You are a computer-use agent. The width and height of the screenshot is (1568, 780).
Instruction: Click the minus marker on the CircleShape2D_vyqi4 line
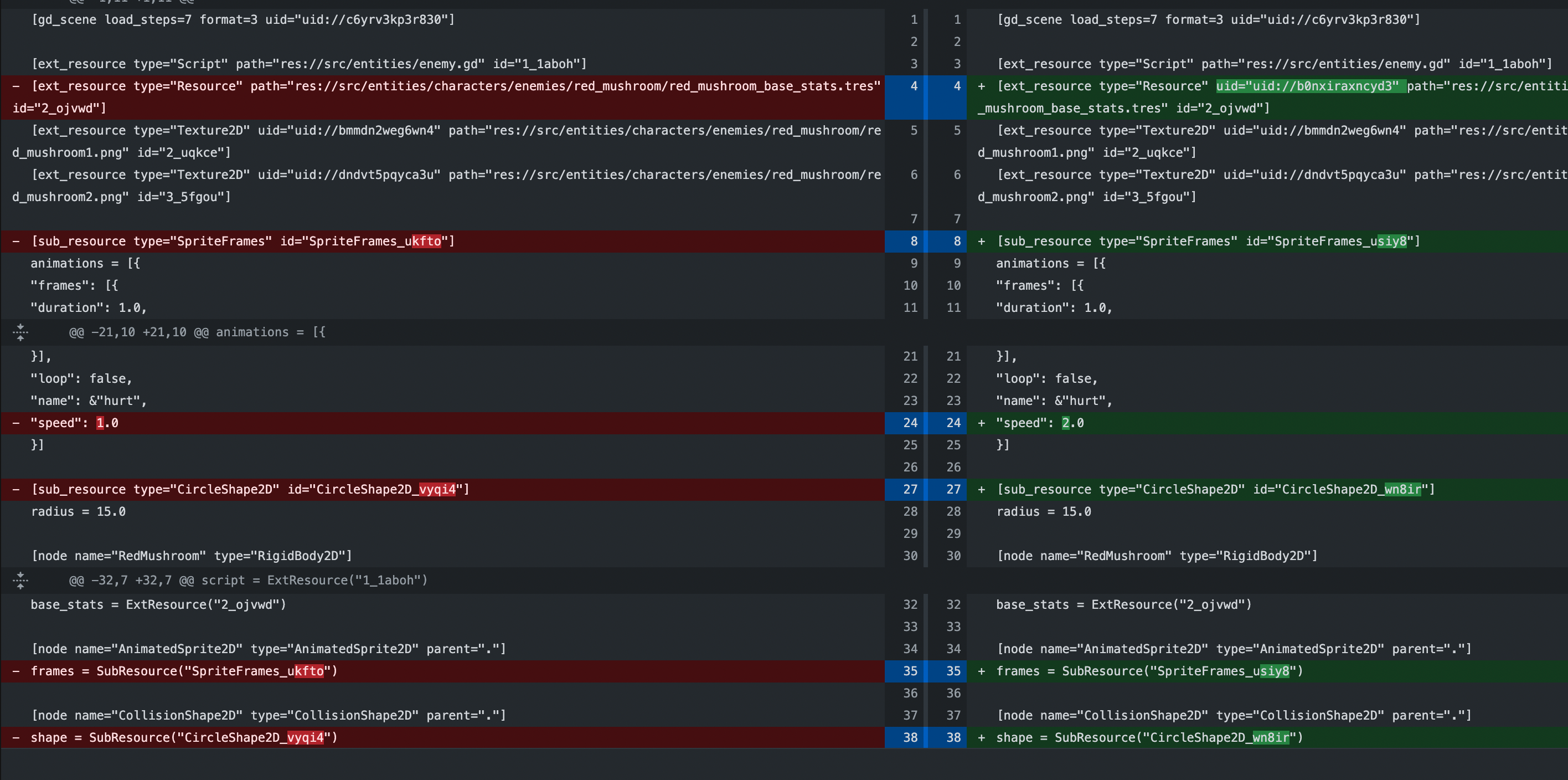click(x=15, y=489)
